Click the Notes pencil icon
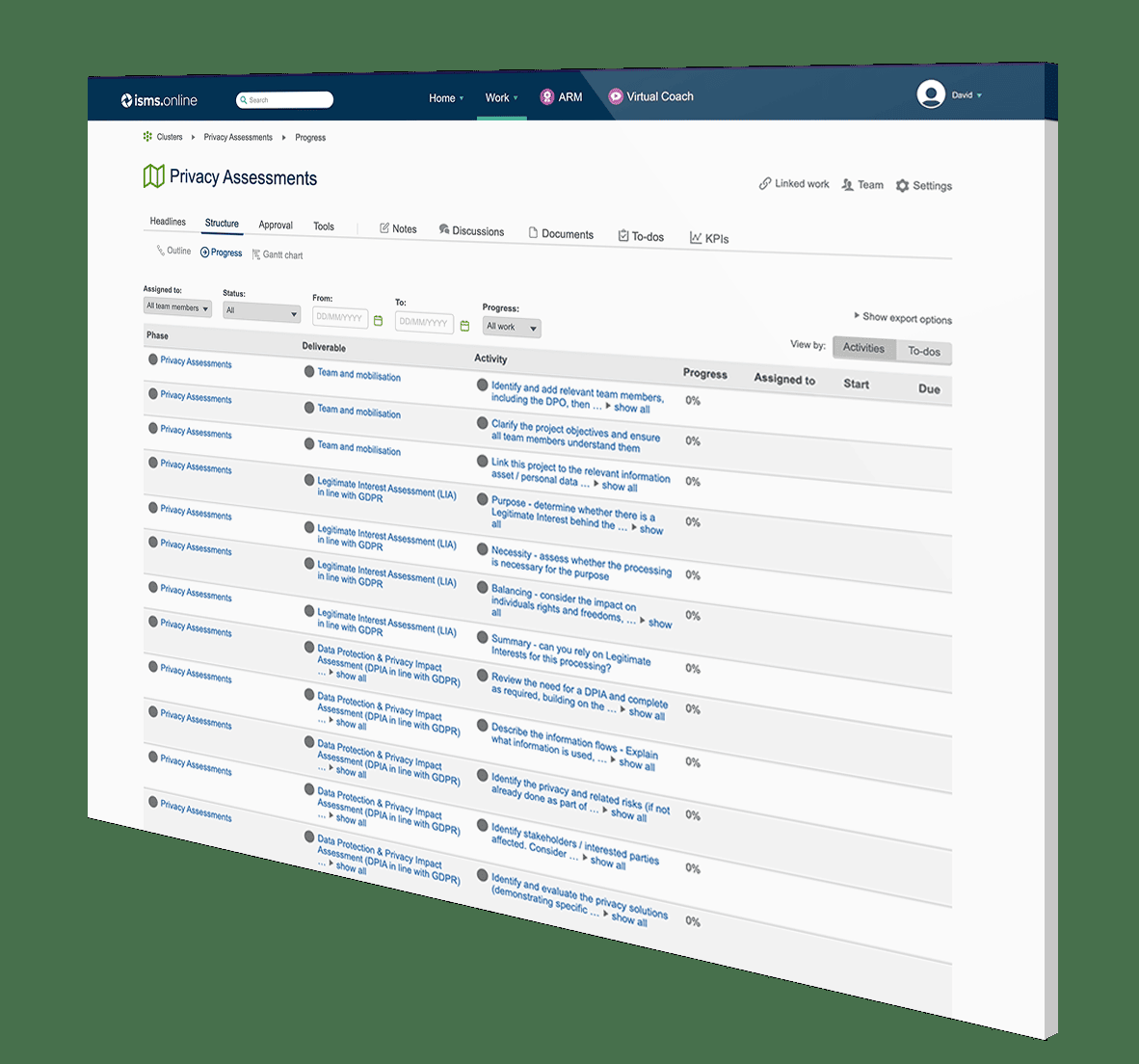Viewport: 1139px width, 1064px height. 384,228
